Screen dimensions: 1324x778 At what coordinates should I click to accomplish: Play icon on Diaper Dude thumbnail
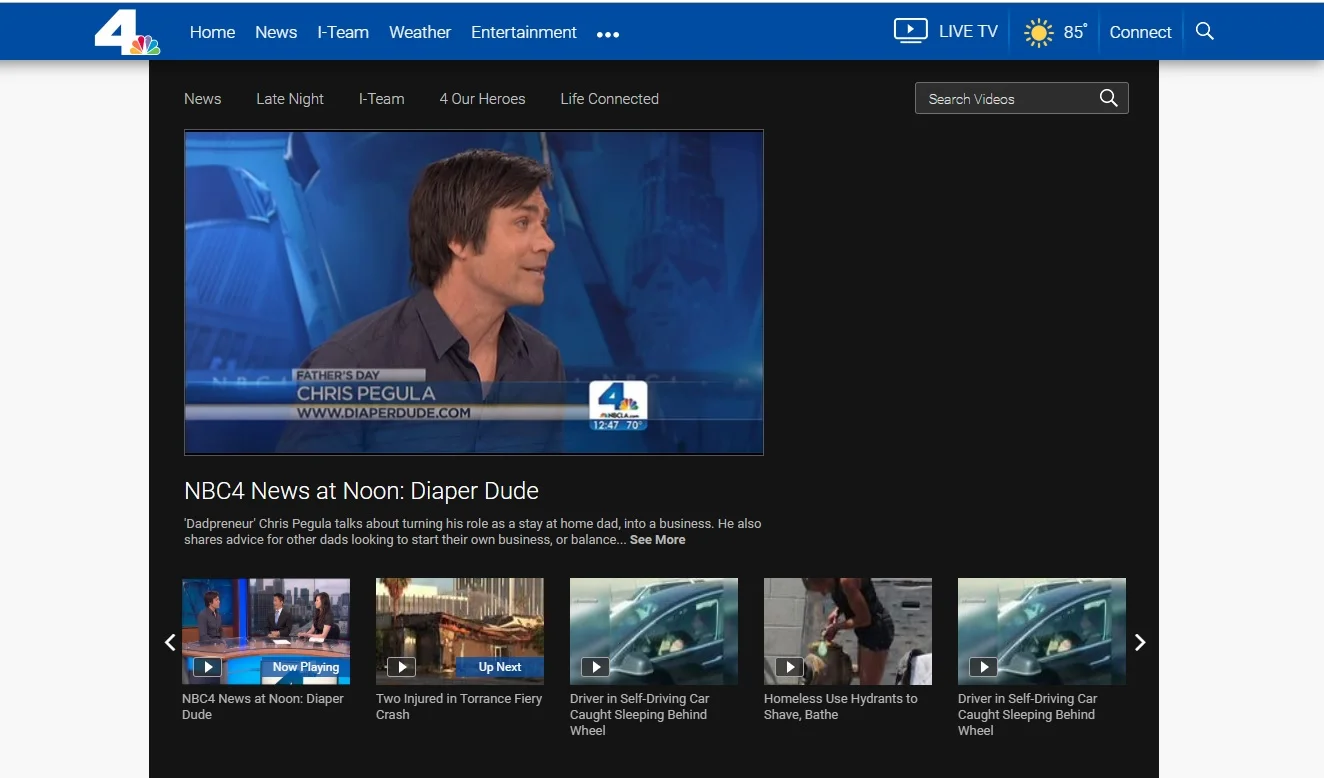click(207, 667)
